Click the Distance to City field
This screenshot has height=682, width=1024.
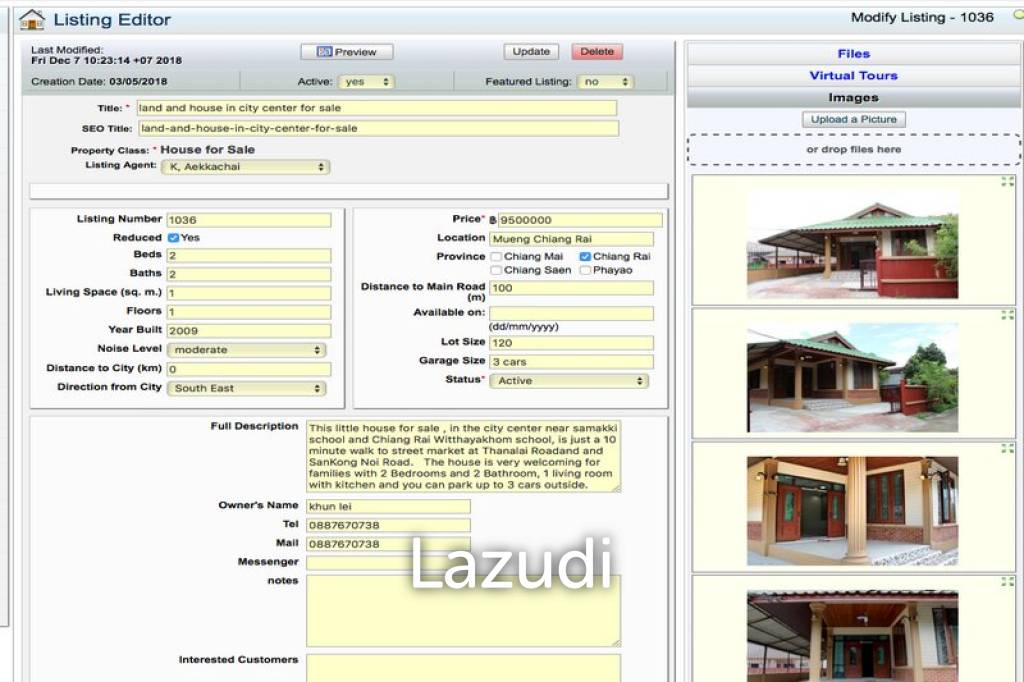pos(249,370)
